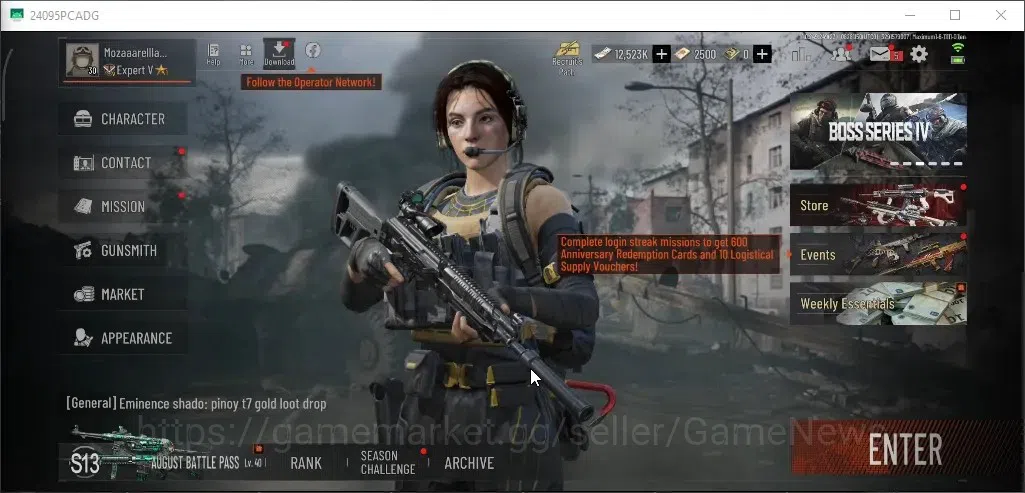Click the login streak missions message

click(669, 254)
